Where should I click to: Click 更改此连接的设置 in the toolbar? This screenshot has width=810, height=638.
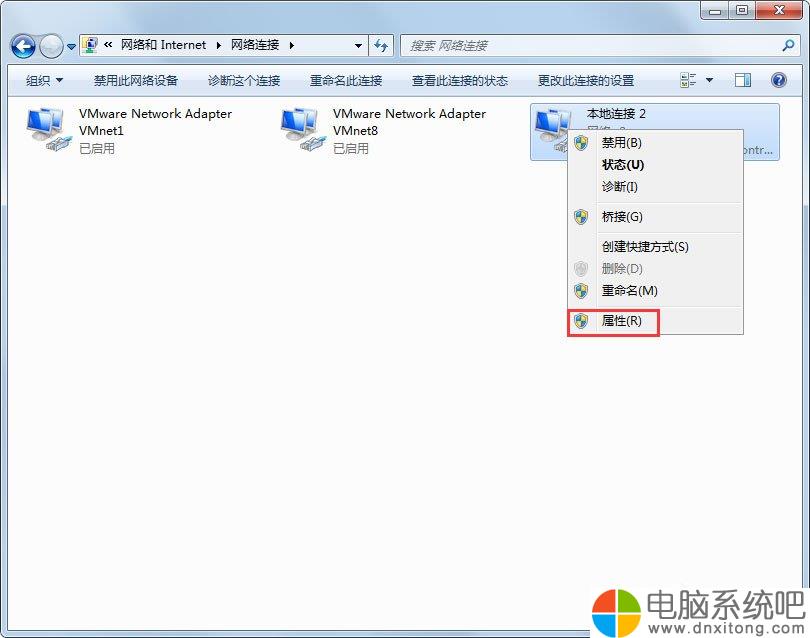[586, 81]
